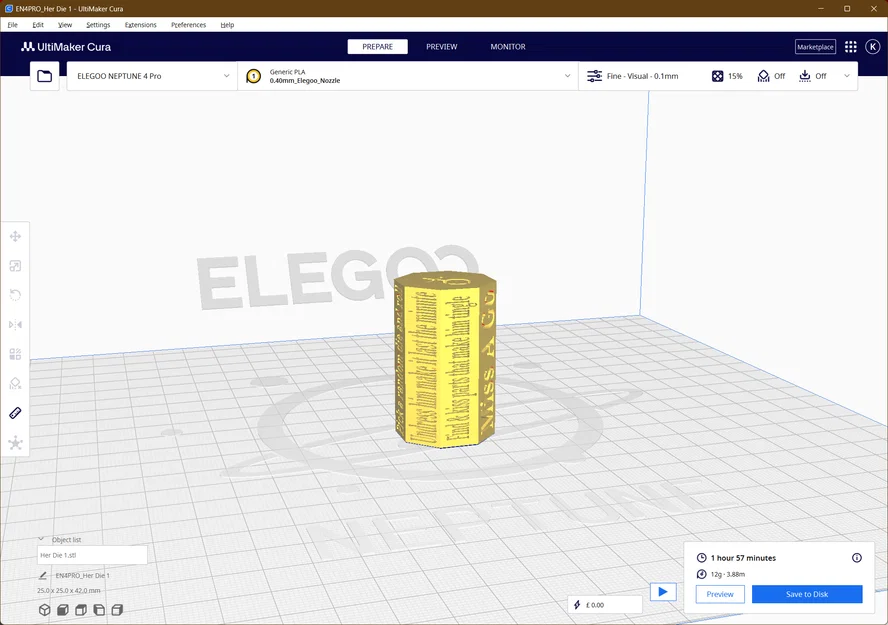This screenshot has width=888, height=625.
Task: Open the File menu
Action: coord(12,25)
